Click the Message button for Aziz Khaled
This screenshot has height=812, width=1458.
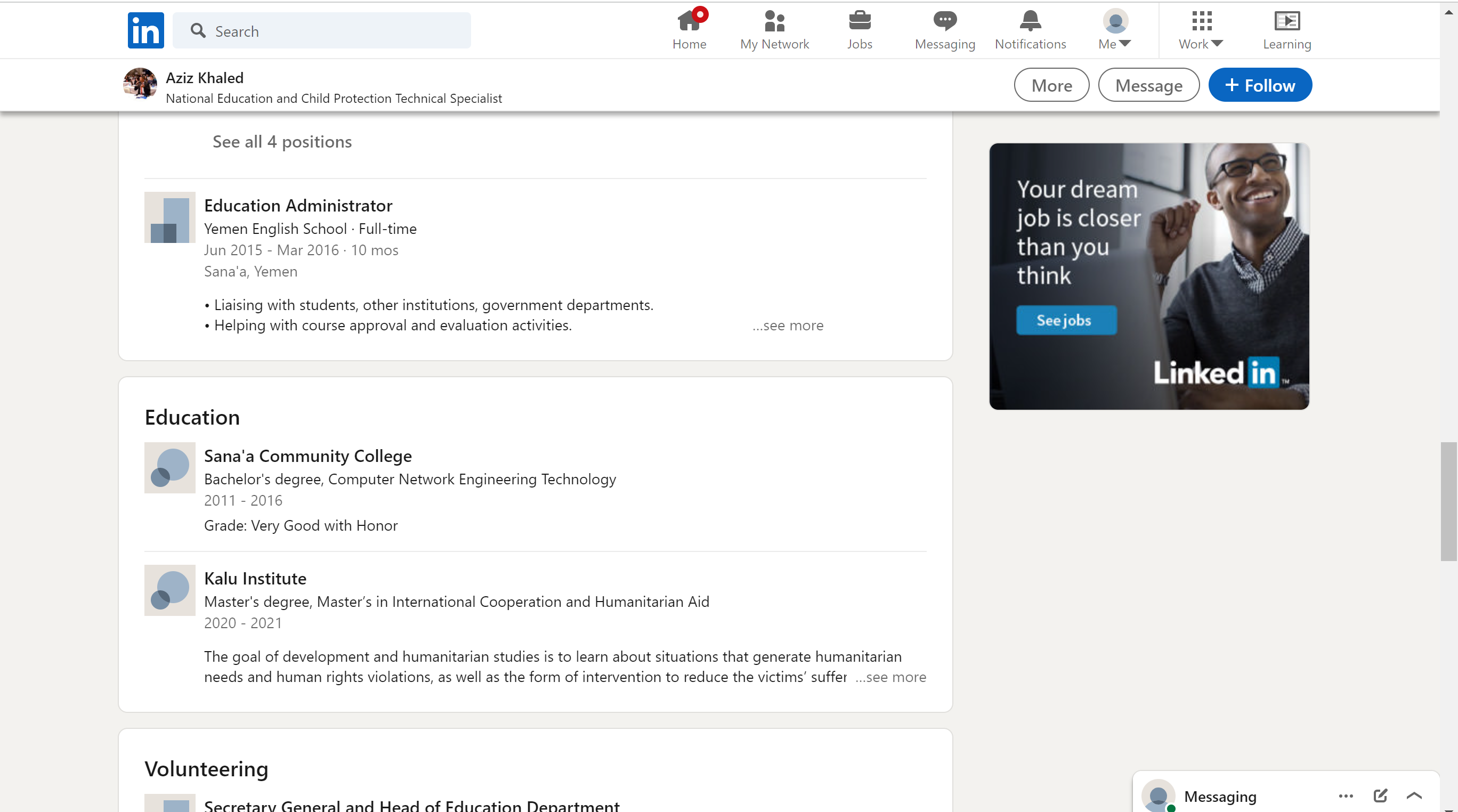[x=1148, y=85]
